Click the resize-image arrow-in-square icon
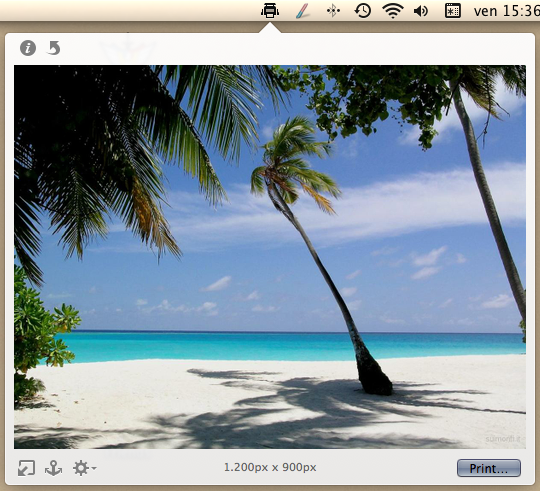540x491 pixels. tap(27, 468)
